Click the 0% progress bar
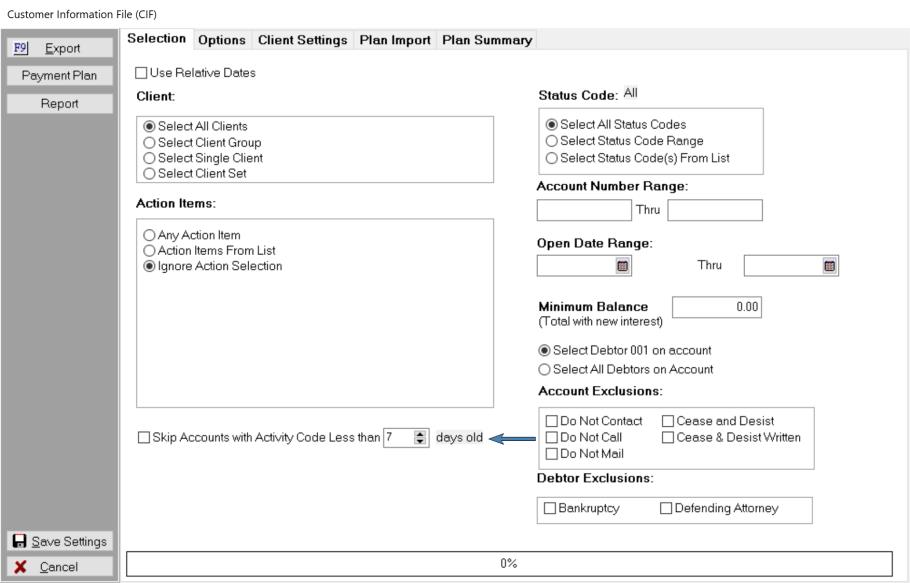The width and height of the screenshot is (910, 583). pyautogui.click(x=509, y=564)
